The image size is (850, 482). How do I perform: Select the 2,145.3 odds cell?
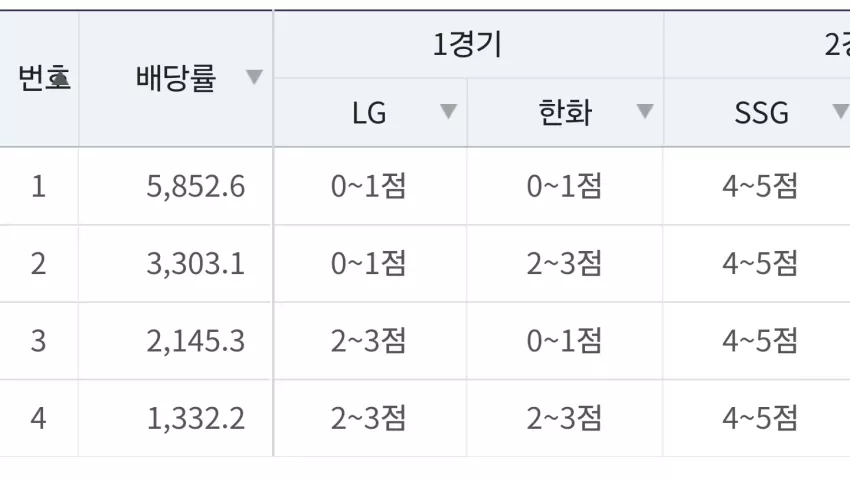pos(176,341)
